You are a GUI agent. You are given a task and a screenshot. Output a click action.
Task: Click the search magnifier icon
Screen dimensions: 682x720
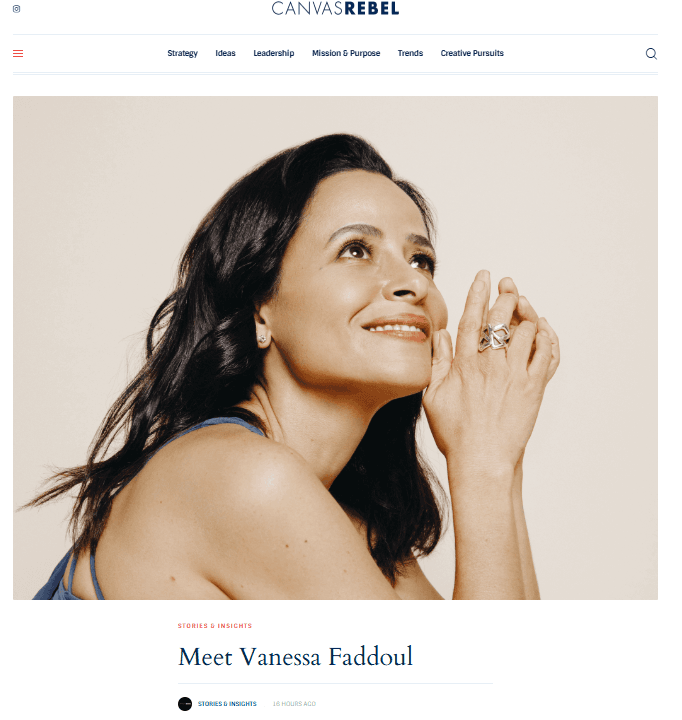pyautogui.click(x=651, y=54)
